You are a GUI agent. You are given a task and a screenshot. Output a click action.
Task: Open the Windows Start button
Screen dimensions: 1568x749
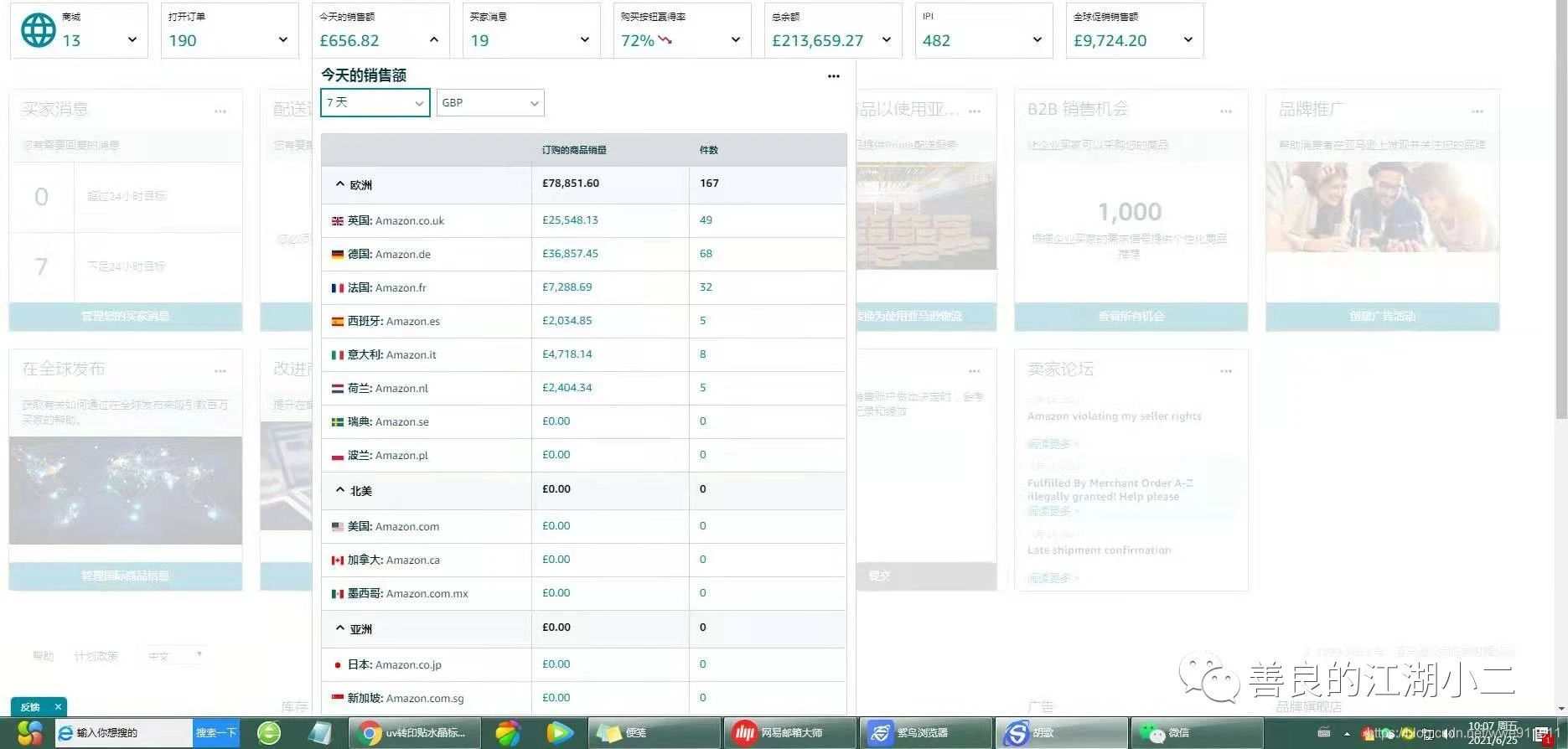tap(28, 733)
